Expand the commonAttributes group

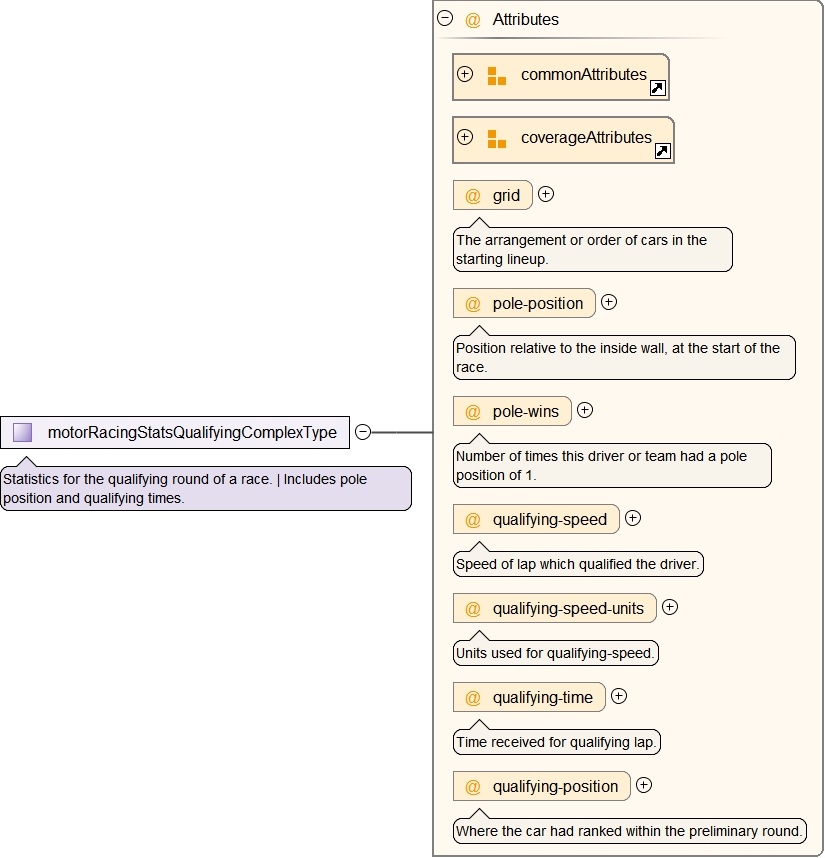465,74
